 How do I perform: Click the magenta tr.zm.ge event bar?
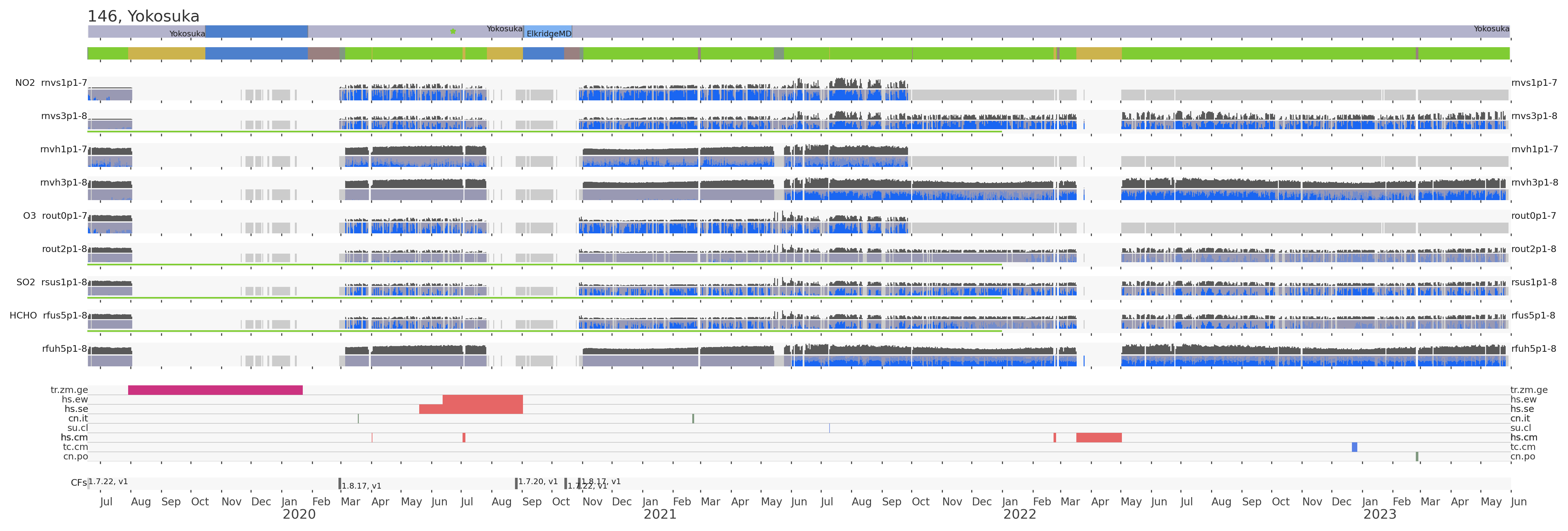pyautogui.click(x=215, y=390)
